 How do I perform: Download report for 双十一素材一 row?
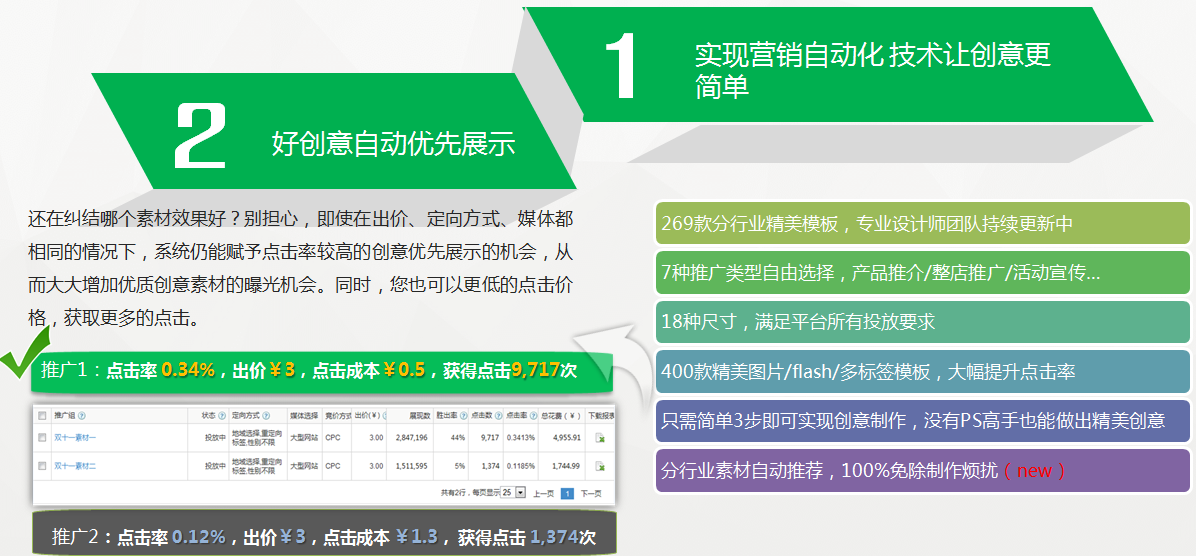tap(600, 438)
